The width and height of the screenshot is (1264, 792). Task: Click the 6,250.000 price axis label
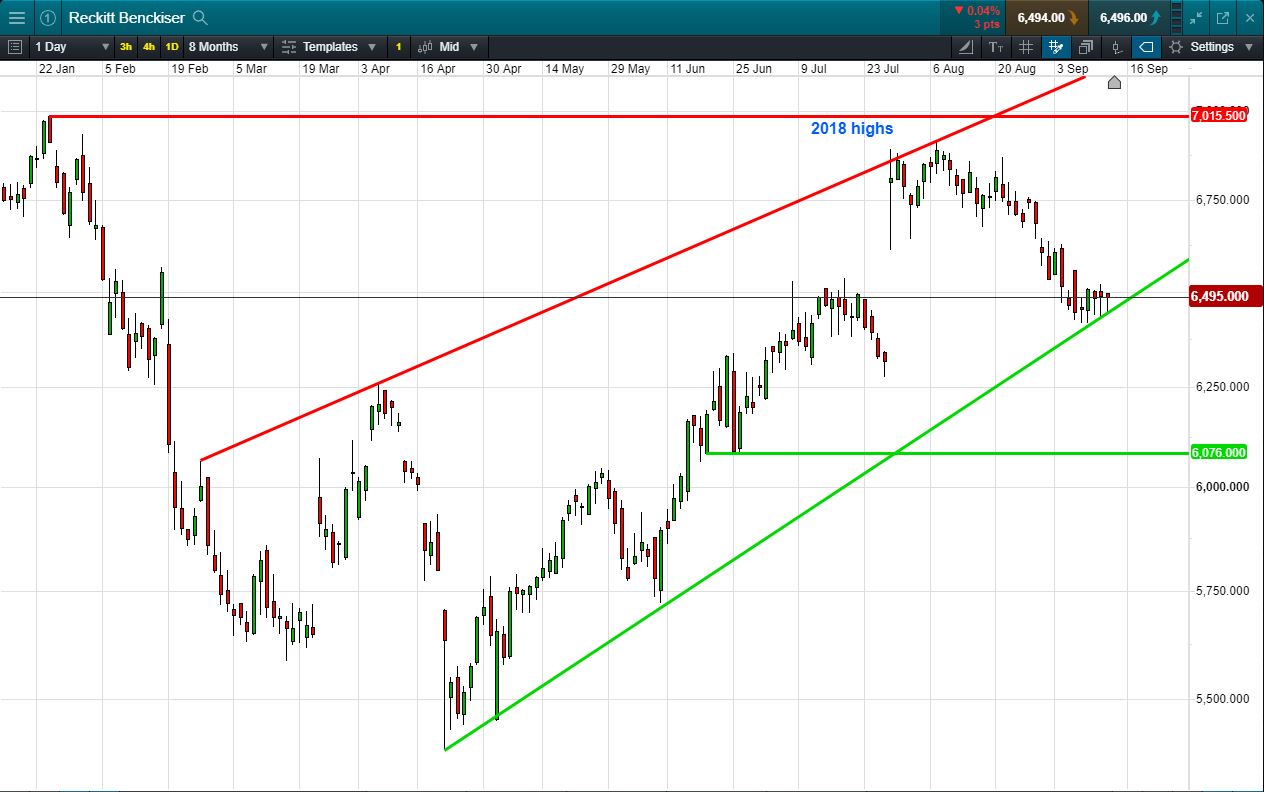coord(1222,386)
